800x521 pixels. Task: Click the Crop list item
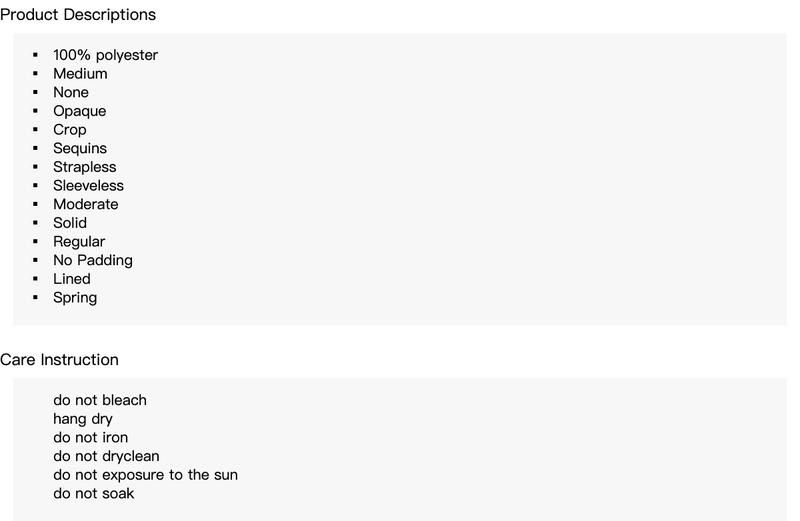tap(70, 130)
